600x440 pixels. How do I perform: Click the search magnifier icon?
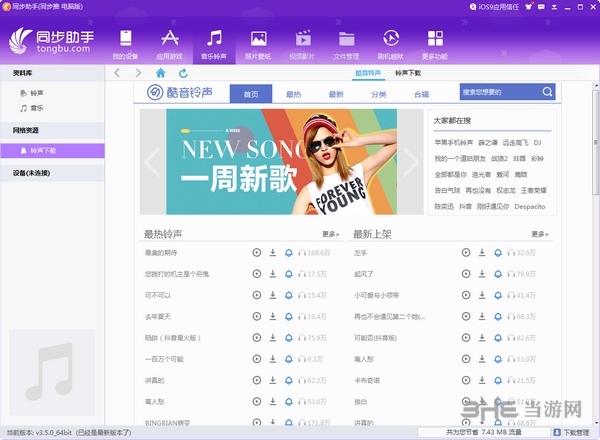click(547, 92)
